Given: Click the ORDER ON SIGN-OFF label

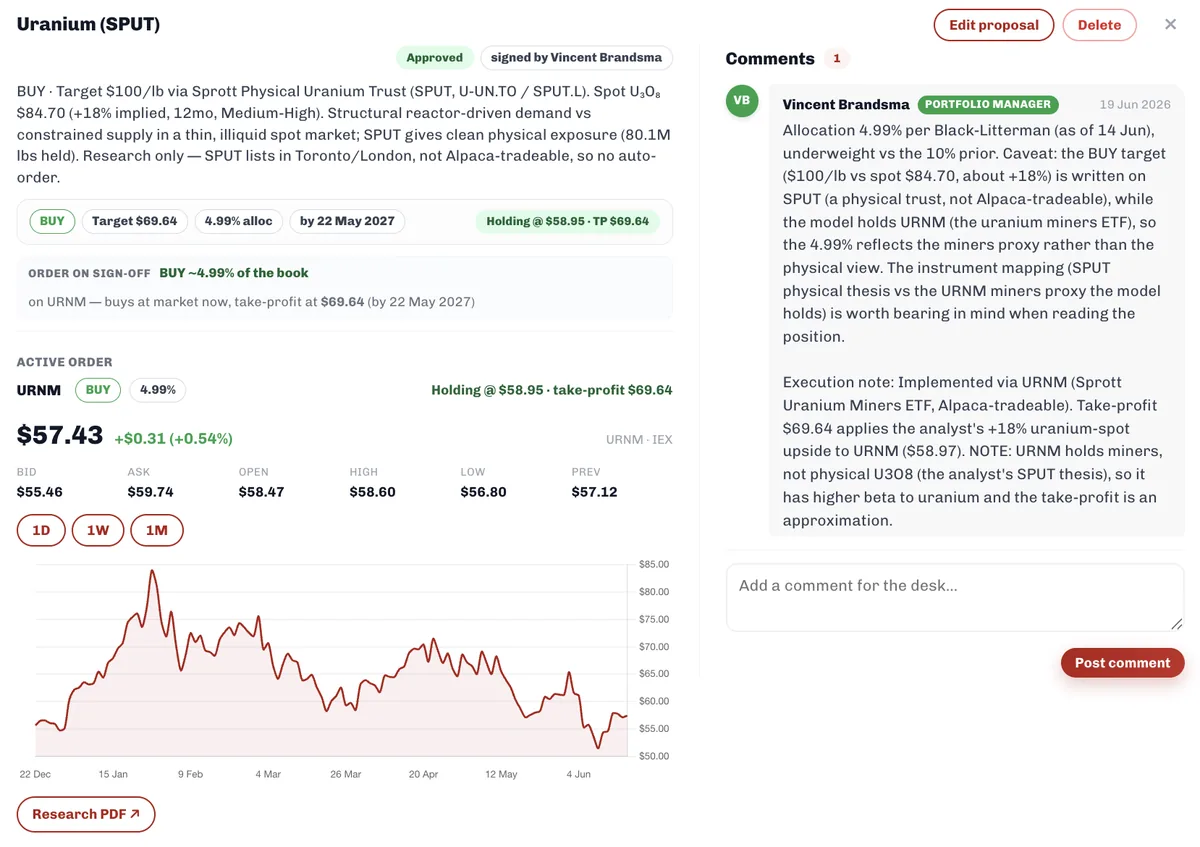Looking at the screenshot, I should (89, 273).
